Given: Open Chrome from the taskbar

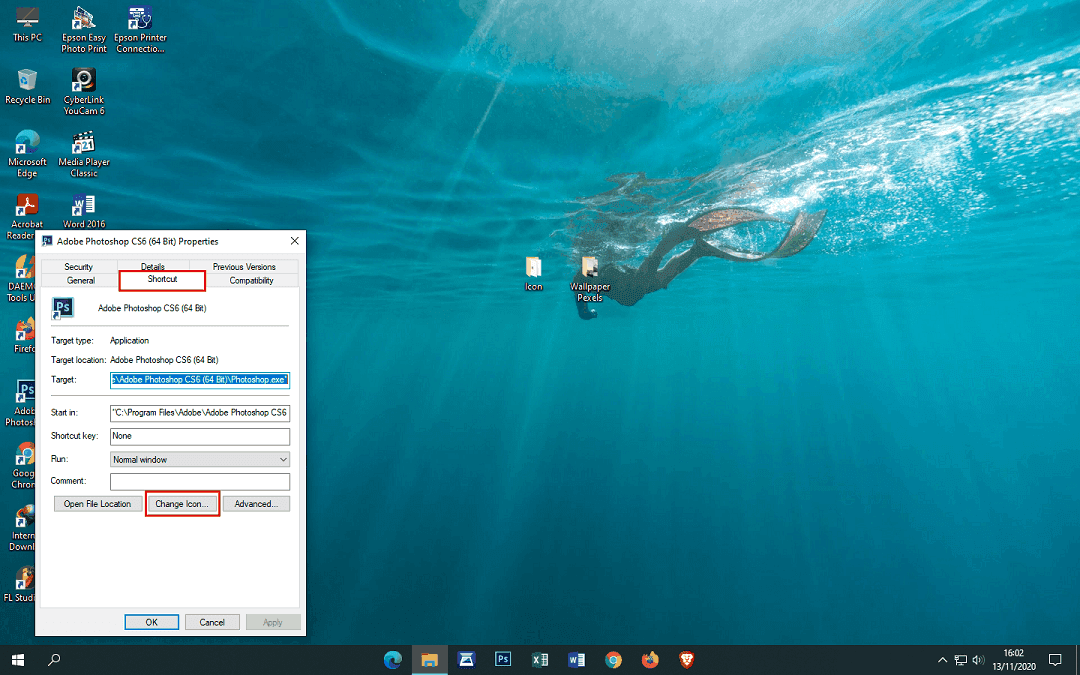Looking at the screenshot, I should (614, 660).
